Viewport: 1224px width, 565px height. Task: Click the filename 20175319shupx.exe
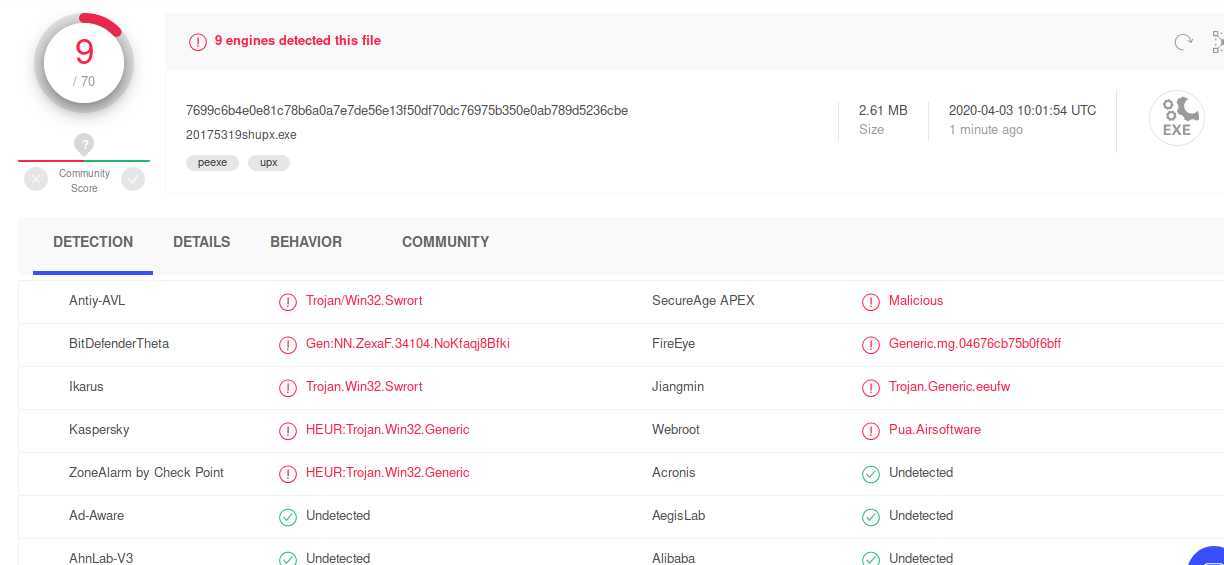[x=241, y=135]
